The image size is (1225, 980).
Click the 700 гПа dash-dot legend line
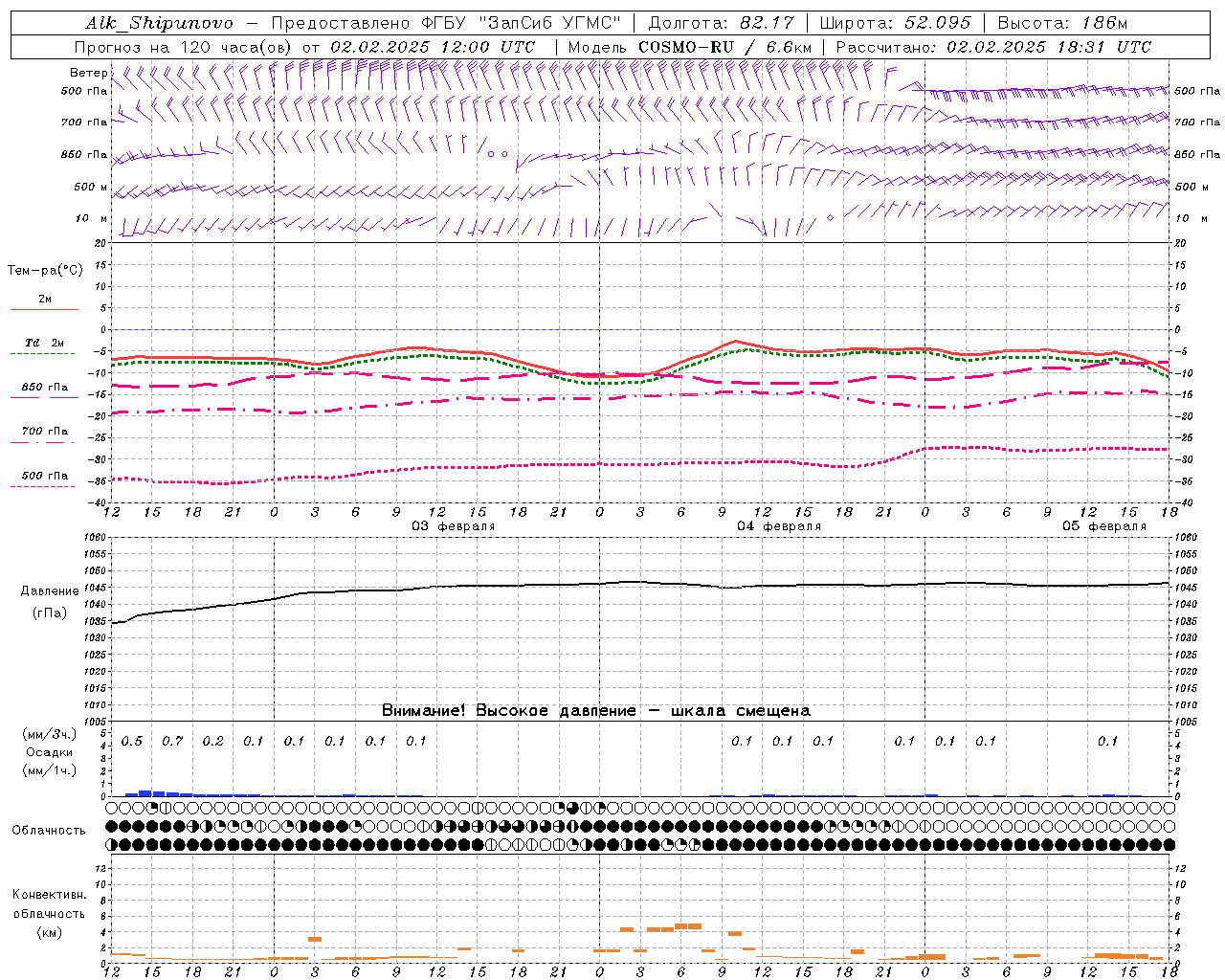coord(42,442)
